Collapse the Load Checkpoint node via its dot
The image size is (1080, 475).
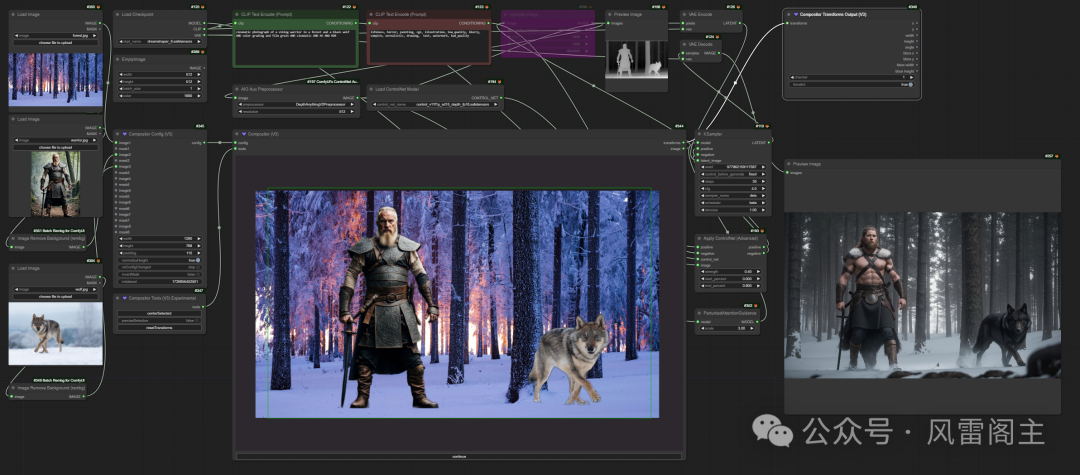(118, 14)
